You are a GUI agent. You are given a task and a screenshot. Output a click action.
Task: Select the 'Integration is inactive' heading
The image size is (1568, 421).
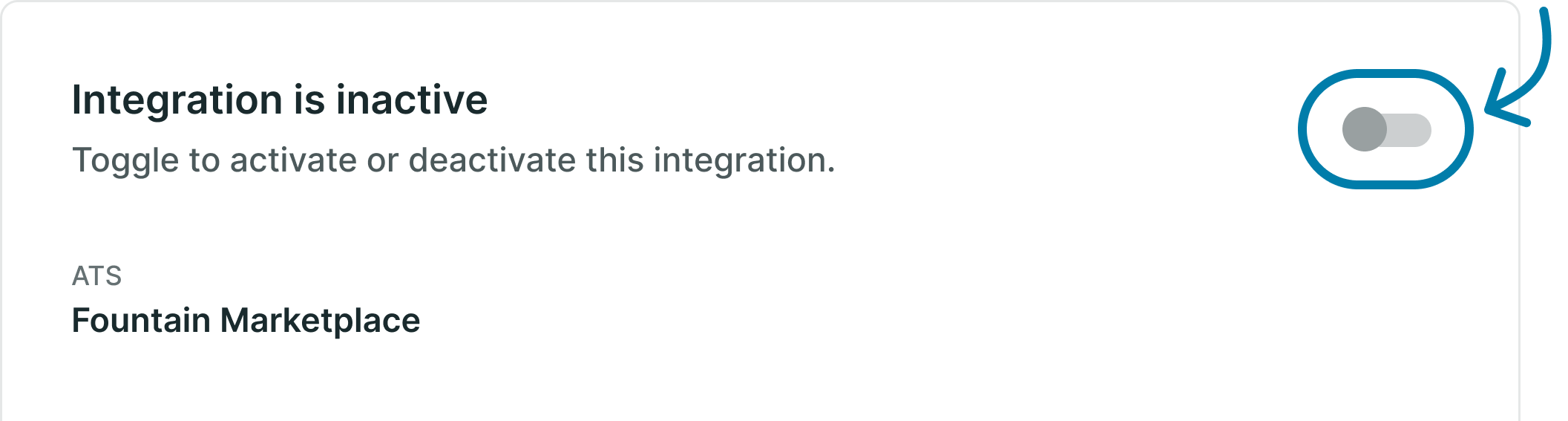point(280,99)
